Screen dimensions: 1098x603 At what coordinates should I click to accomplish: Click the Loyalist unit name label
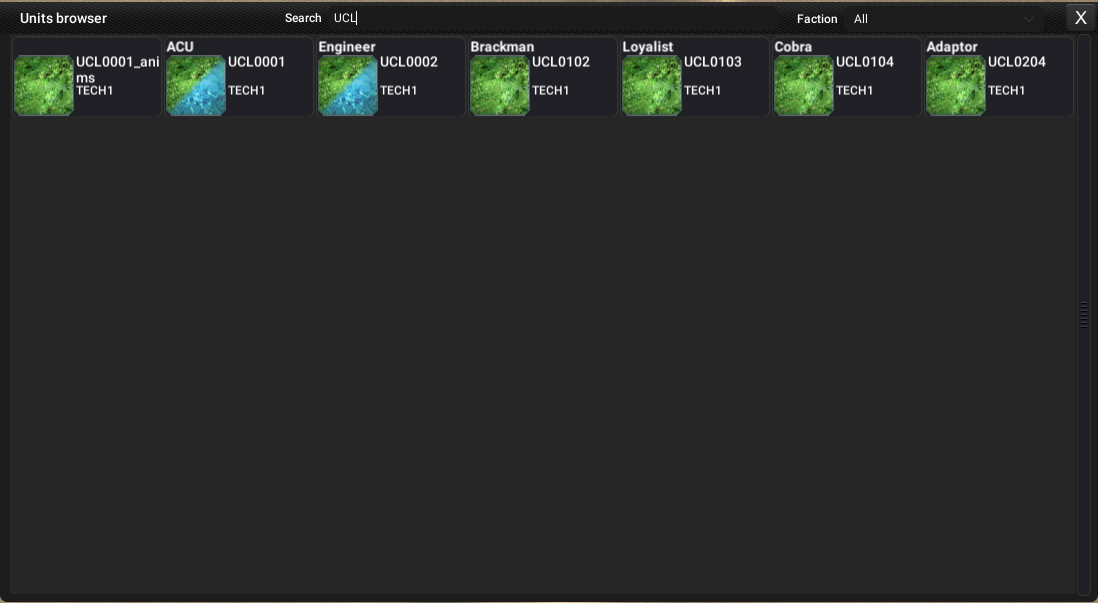(x=648, y=47)
